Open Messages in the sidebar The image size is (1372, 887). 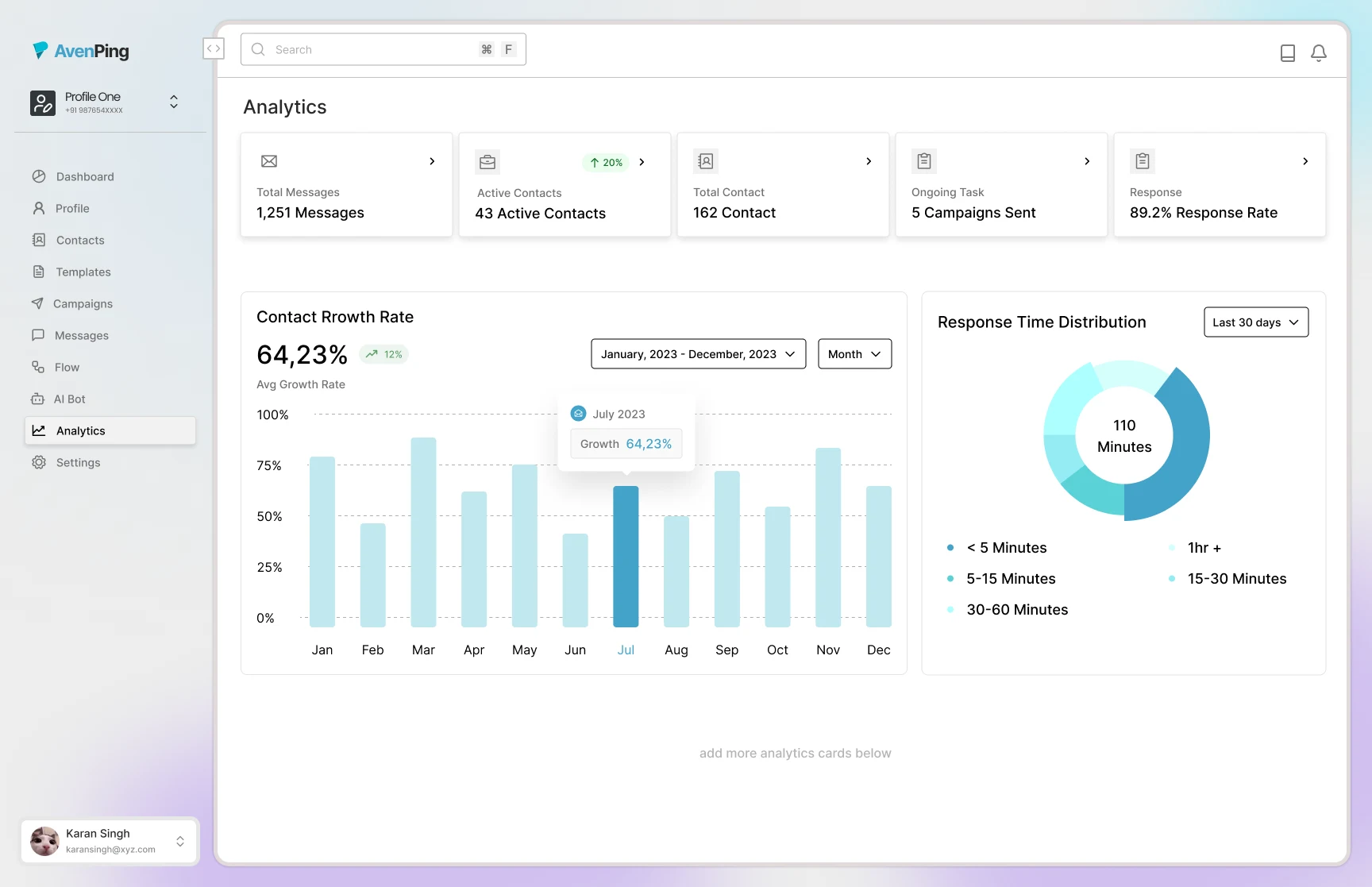click(110, 335)
